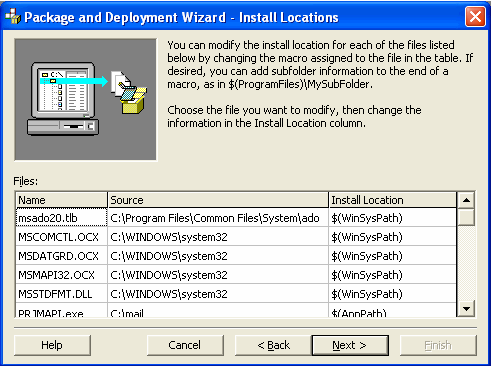491x366 pixels.
Task: Click the Source cell of MSDATGRD.OCX
Action: (218, 256)
